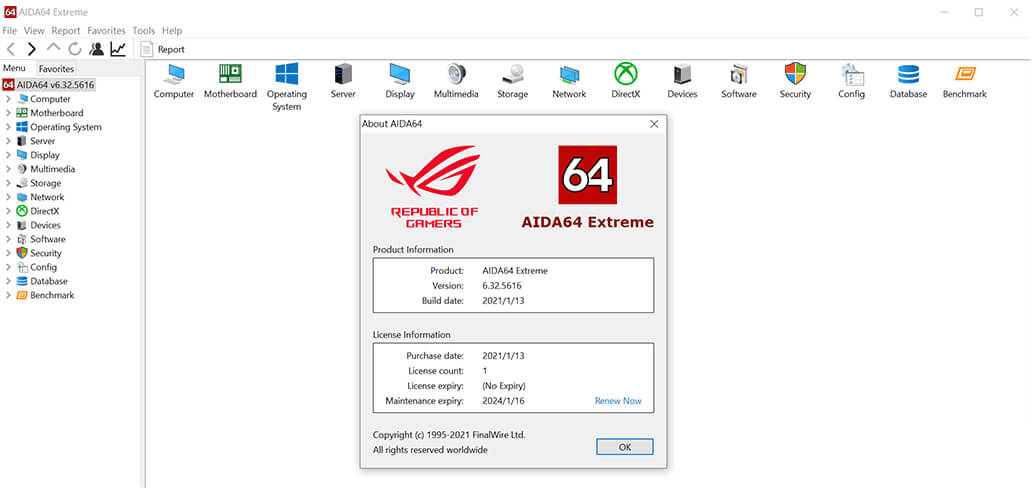
Task: Close the About AIDA64 dialog
Action: 654,124
